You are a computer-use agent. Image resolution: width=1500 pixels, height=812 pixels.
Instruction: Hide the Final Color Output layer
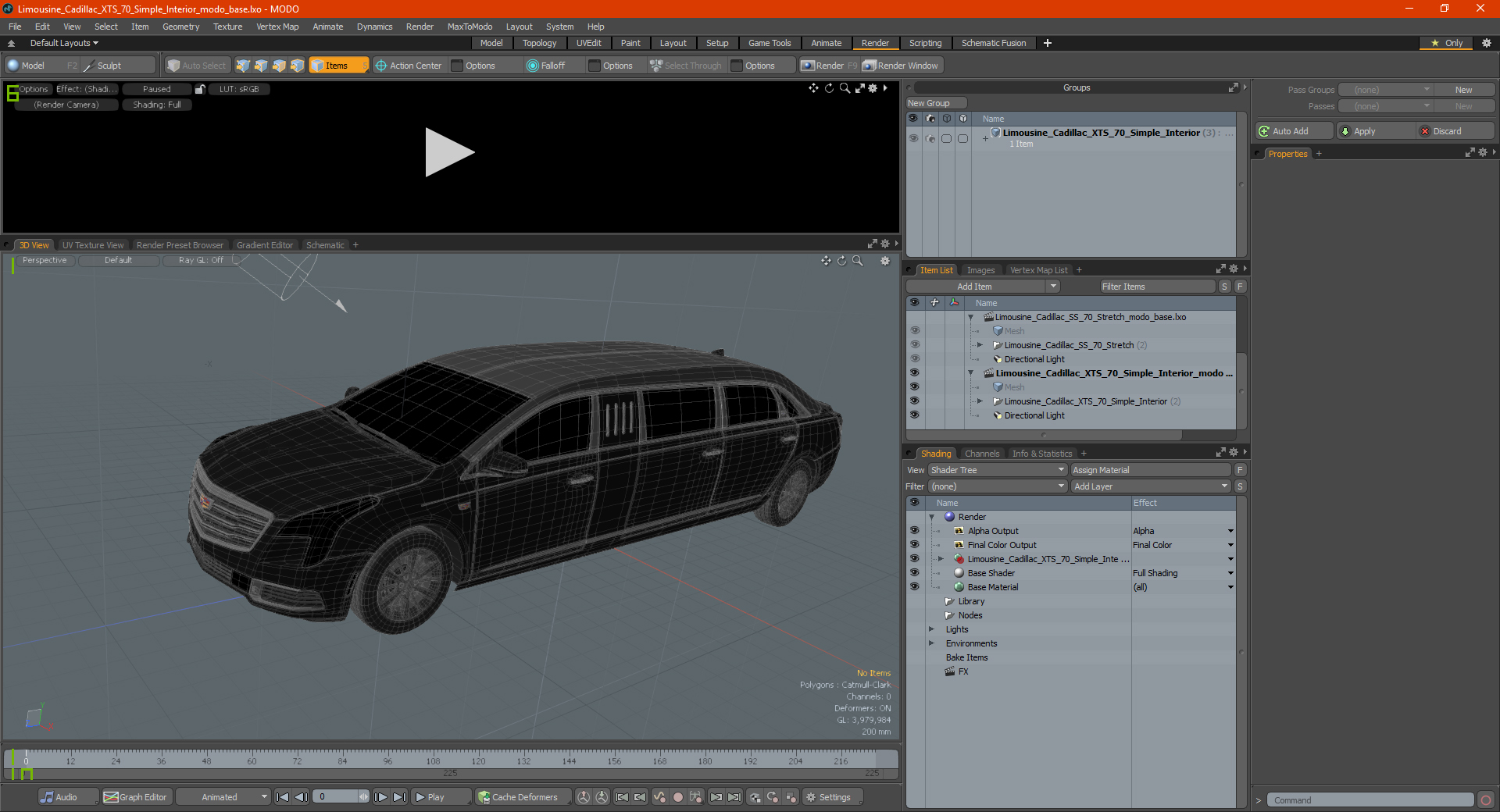914,545
